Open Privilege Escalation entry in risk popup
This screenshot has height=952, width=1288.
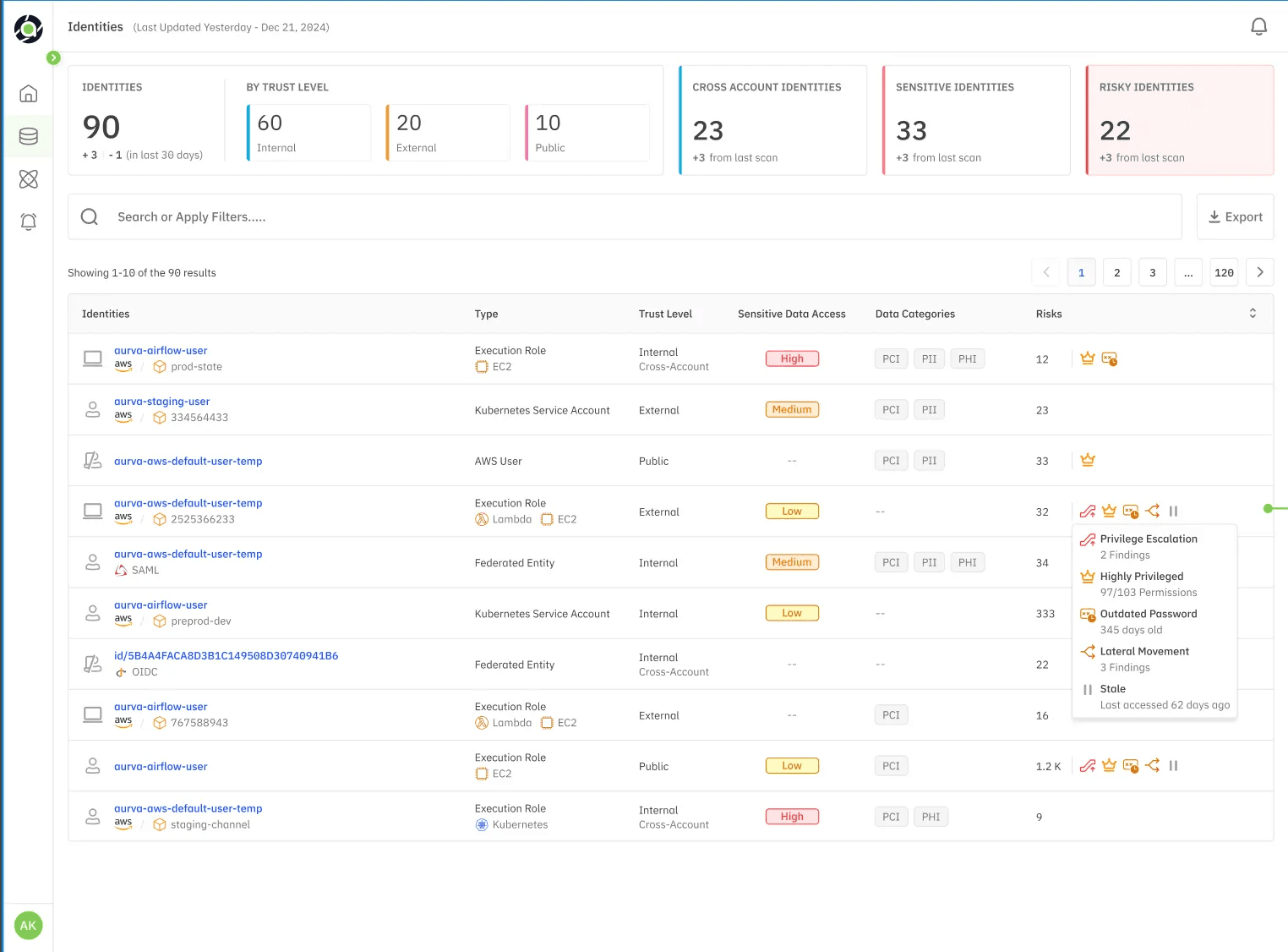[x=1148, y=539]
